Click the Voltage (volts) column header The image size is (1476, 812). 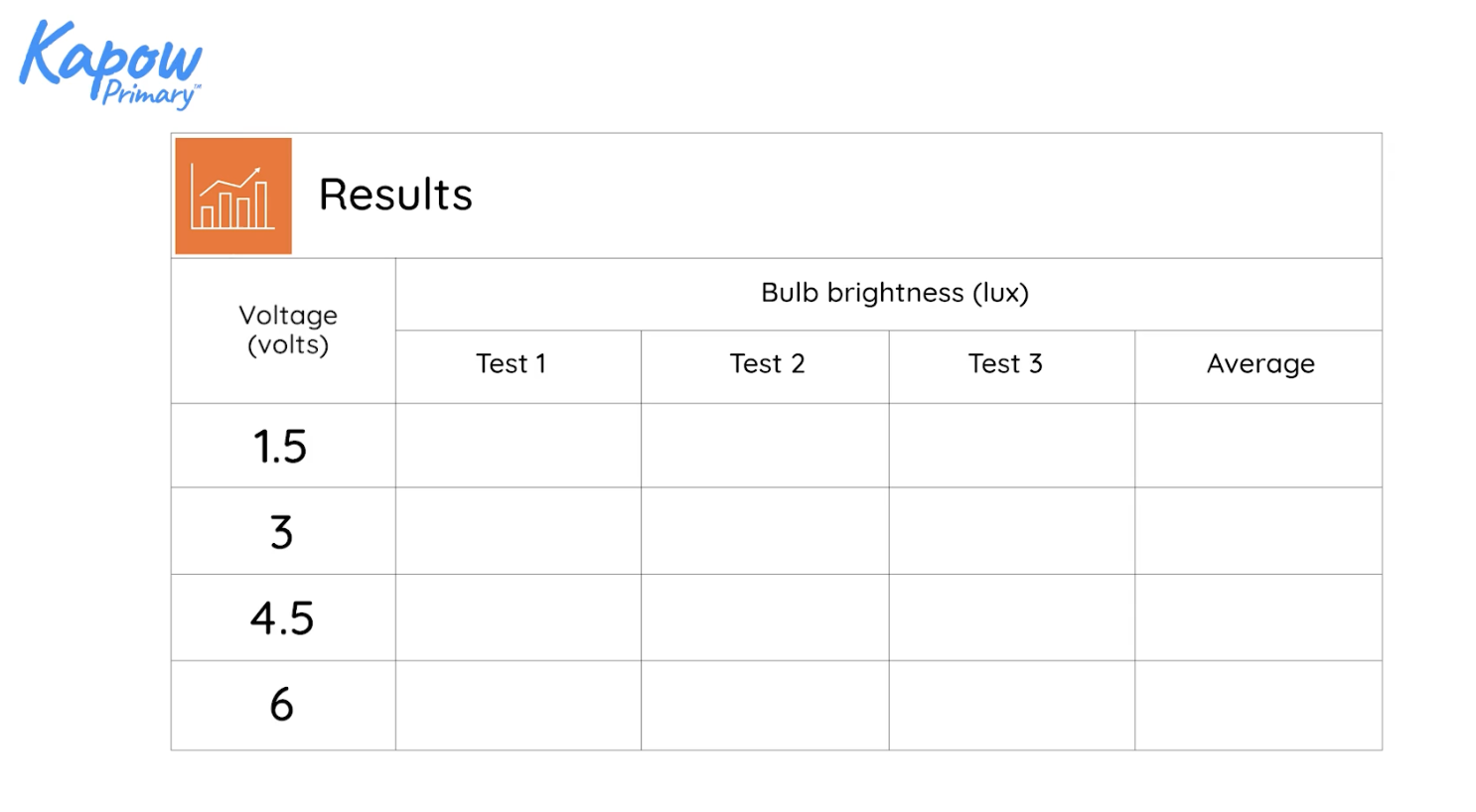tap(288, 330)
